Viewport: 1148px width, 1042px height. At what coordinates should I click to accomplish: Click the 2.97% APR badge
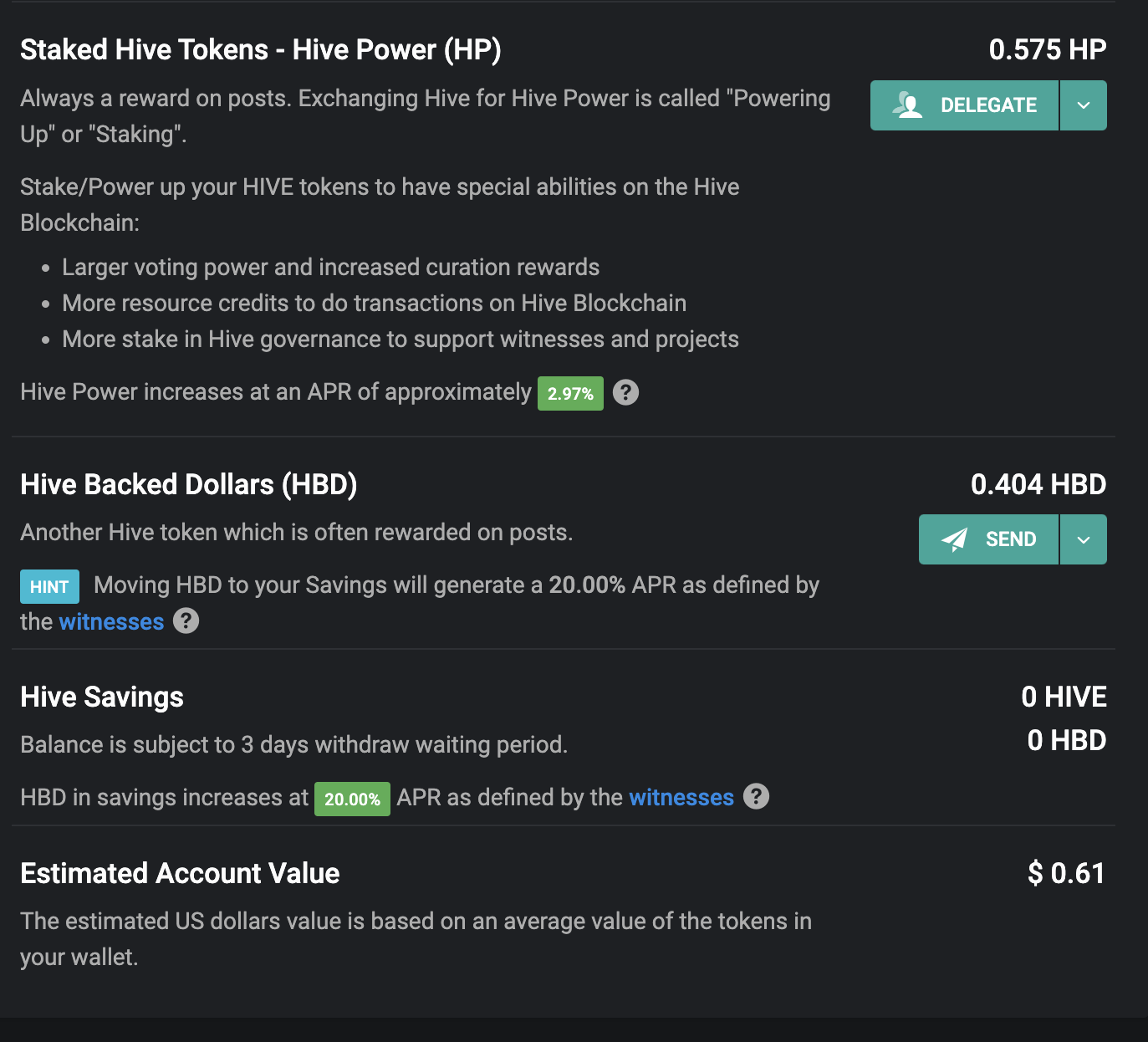570,394
